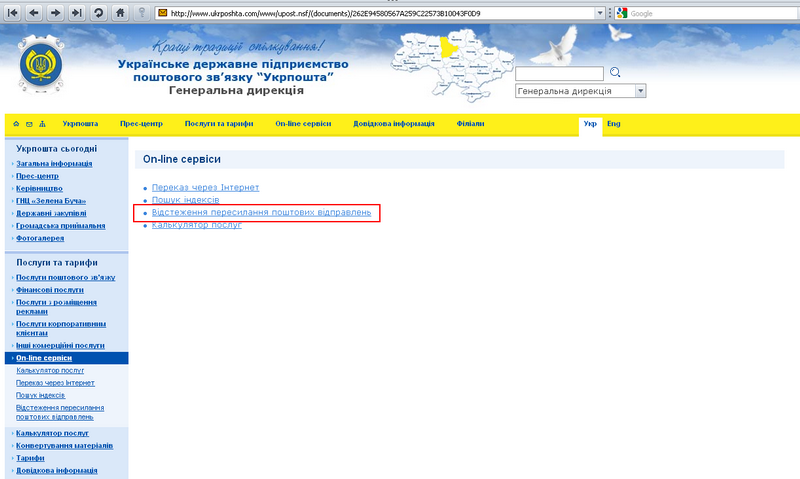
Task: Select the Укр language tab
Action: [590, 124]
